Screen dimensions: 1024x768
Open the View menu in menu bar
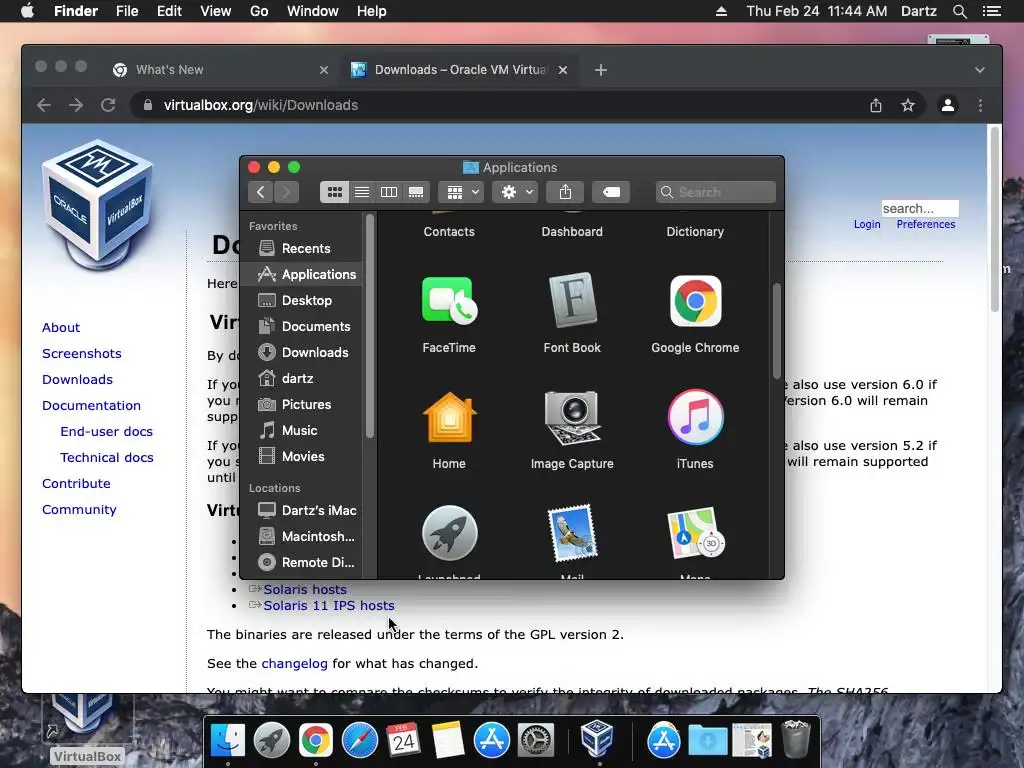click(216, 11)
